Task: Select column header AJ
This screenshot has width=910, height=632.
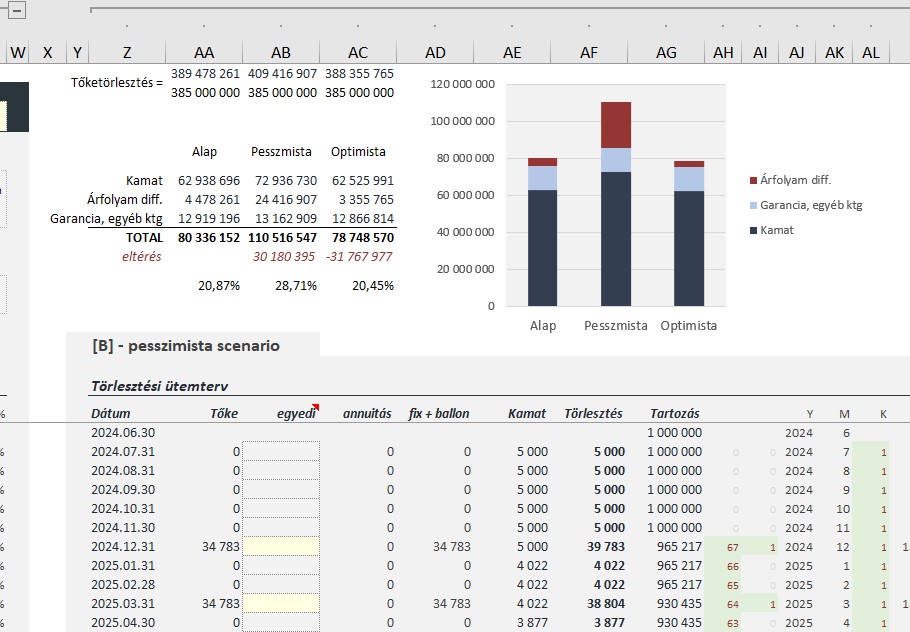Action: 797,52
